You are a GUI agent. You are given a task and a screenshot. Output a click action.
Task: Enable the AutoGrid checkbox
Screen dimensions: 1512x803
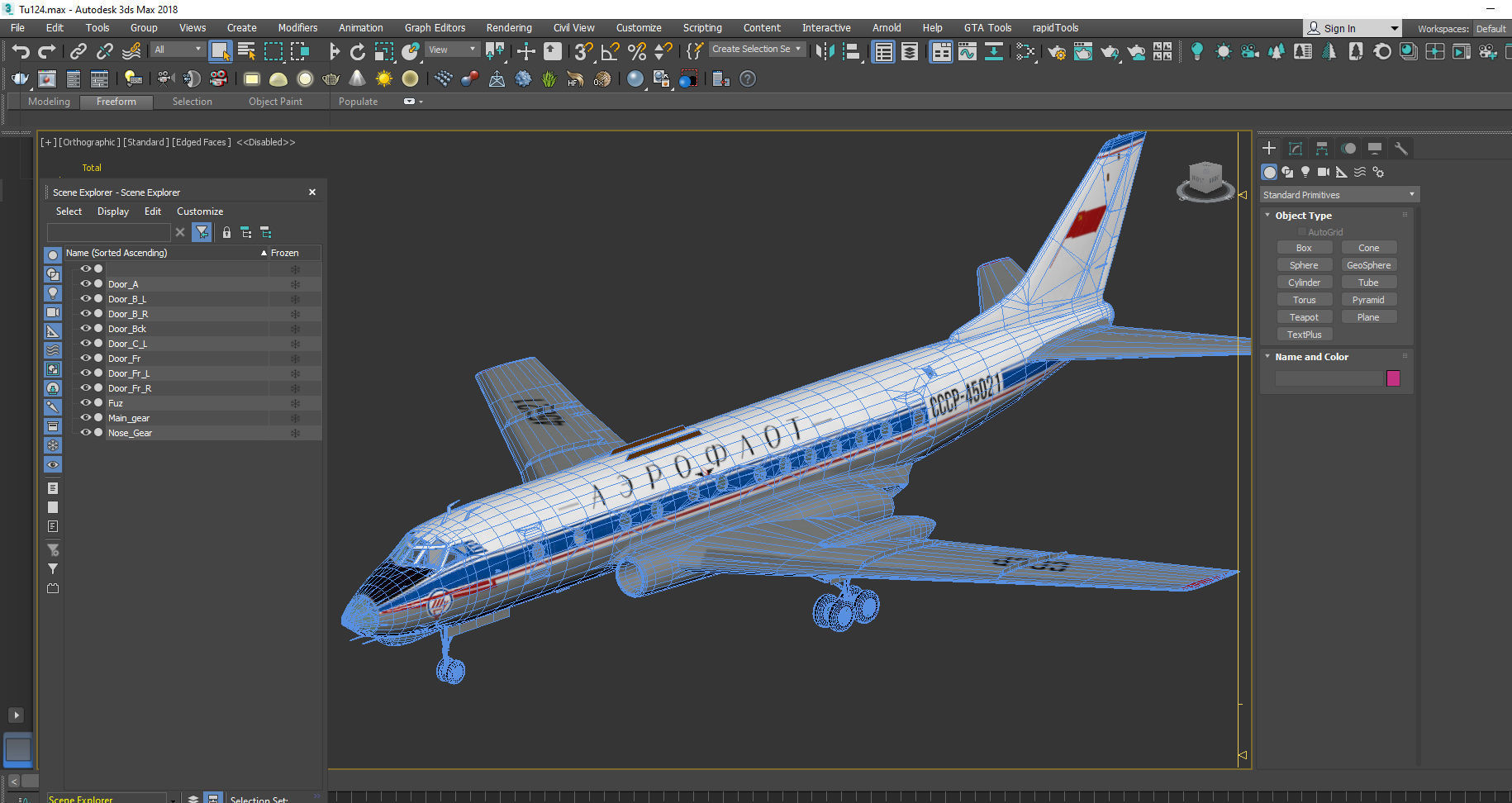[1302, 232]
